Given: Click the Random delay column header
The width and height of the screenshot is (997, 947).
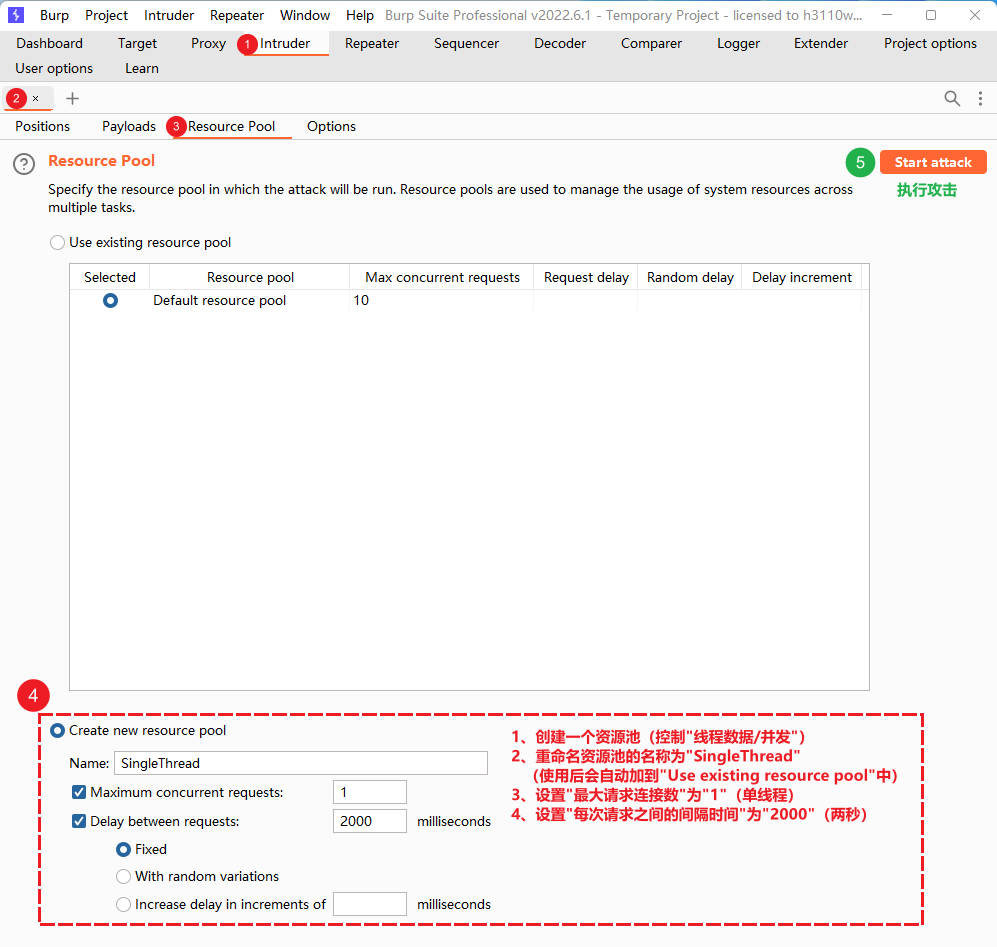Looking at the screenshot, I should point(690,277).
